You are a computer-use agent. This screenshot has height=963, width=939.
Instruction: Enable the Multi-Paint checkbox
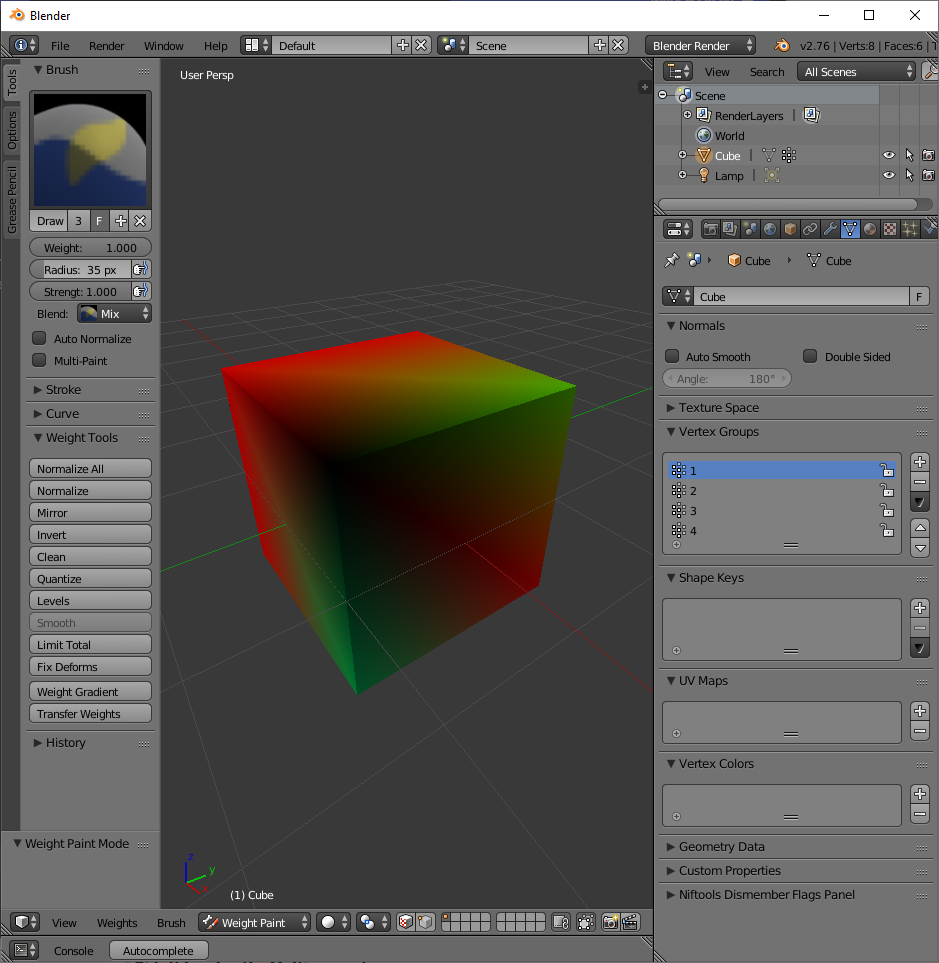tap(39, 361)
